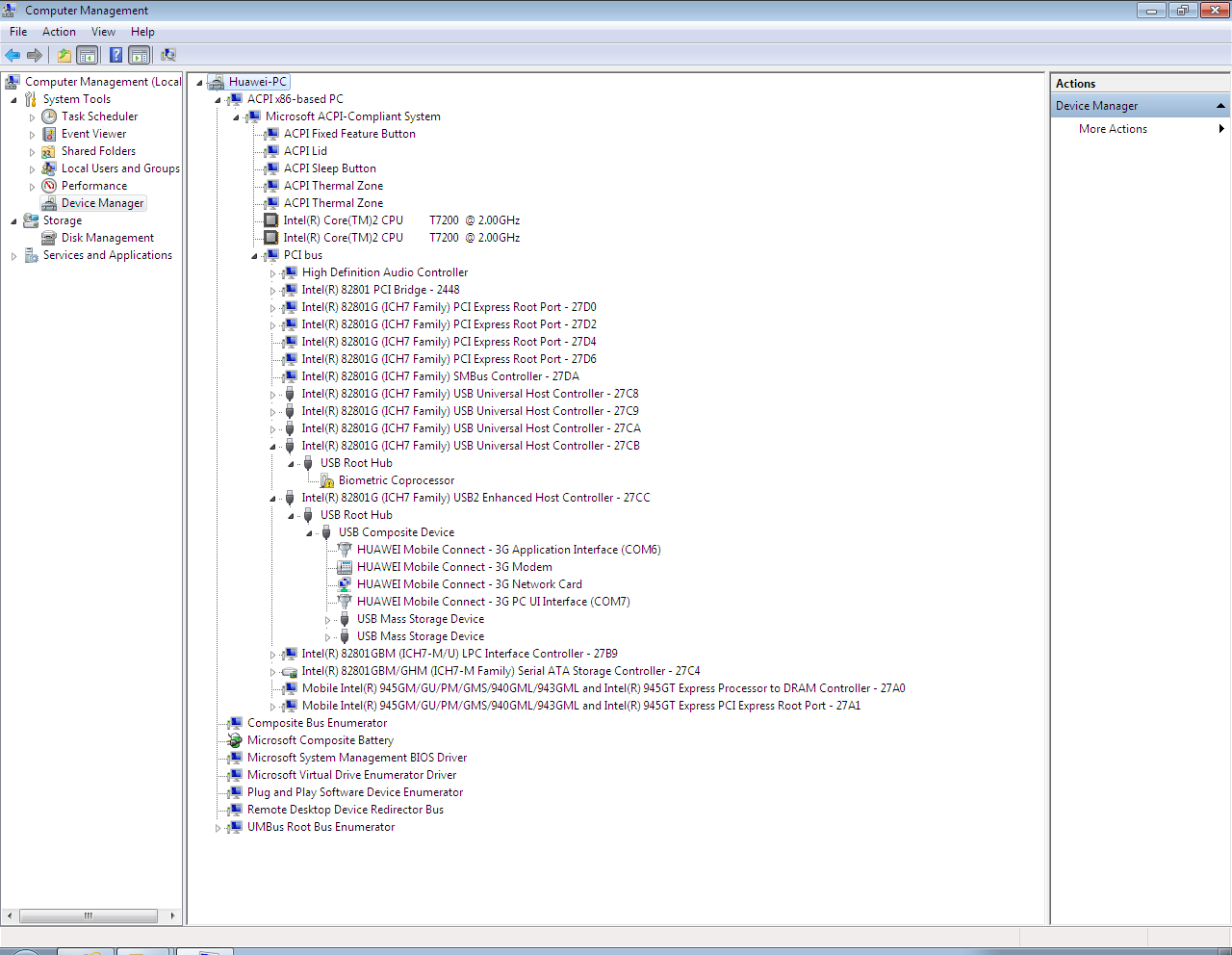Select the 'ACPI Fixed Feature Button' device
Screen dimensions: 1232x955
click(x=349, y=134)
